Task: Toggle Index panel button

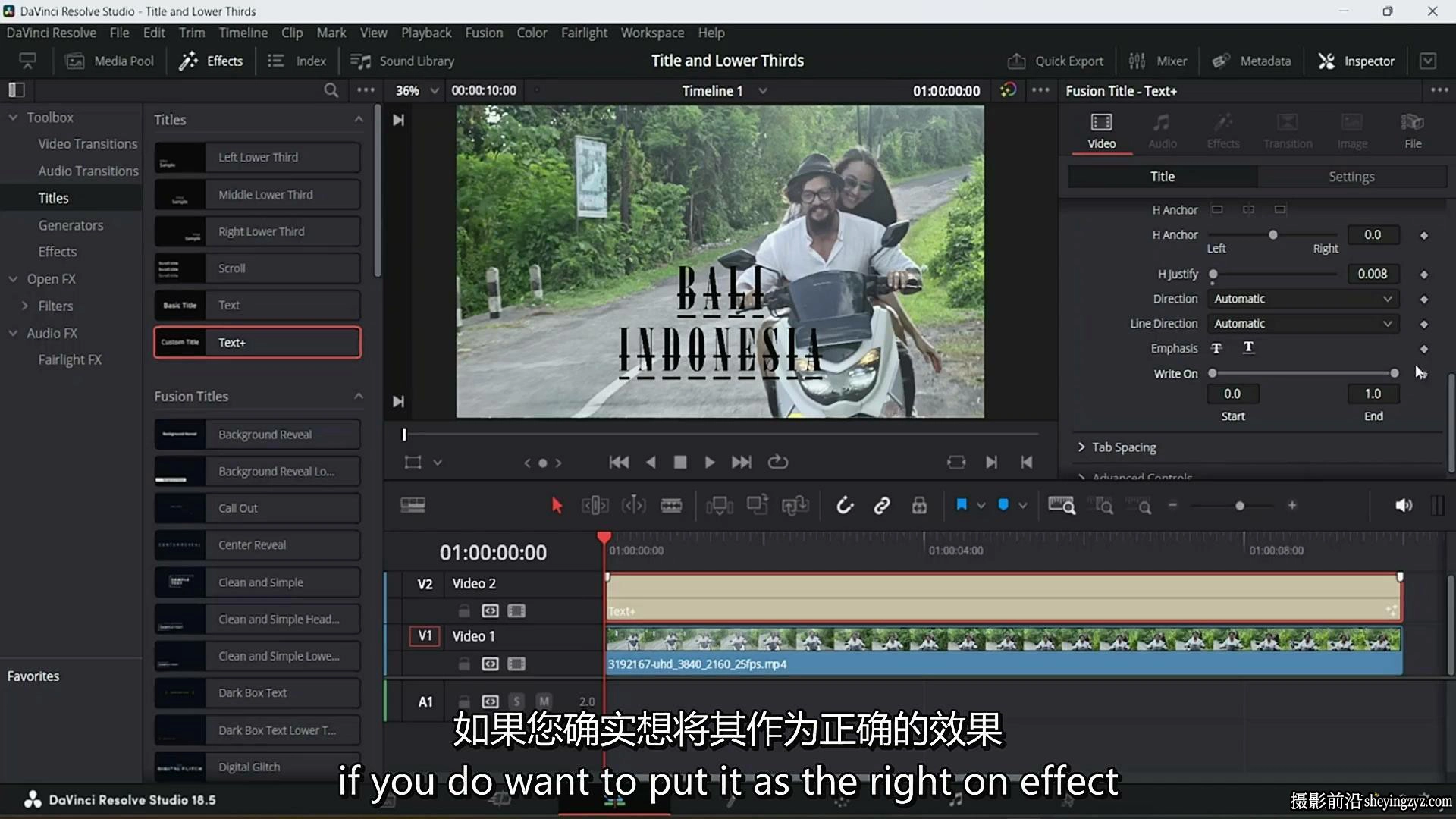Action: click(297, 61)
